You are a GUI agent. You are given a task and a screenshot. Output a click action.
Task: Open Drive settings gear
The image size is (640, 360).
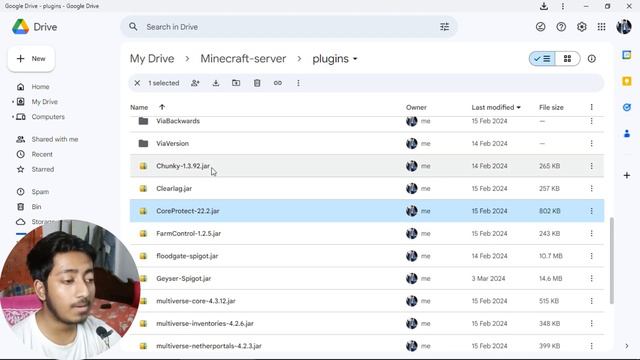[x=582, y=27]
